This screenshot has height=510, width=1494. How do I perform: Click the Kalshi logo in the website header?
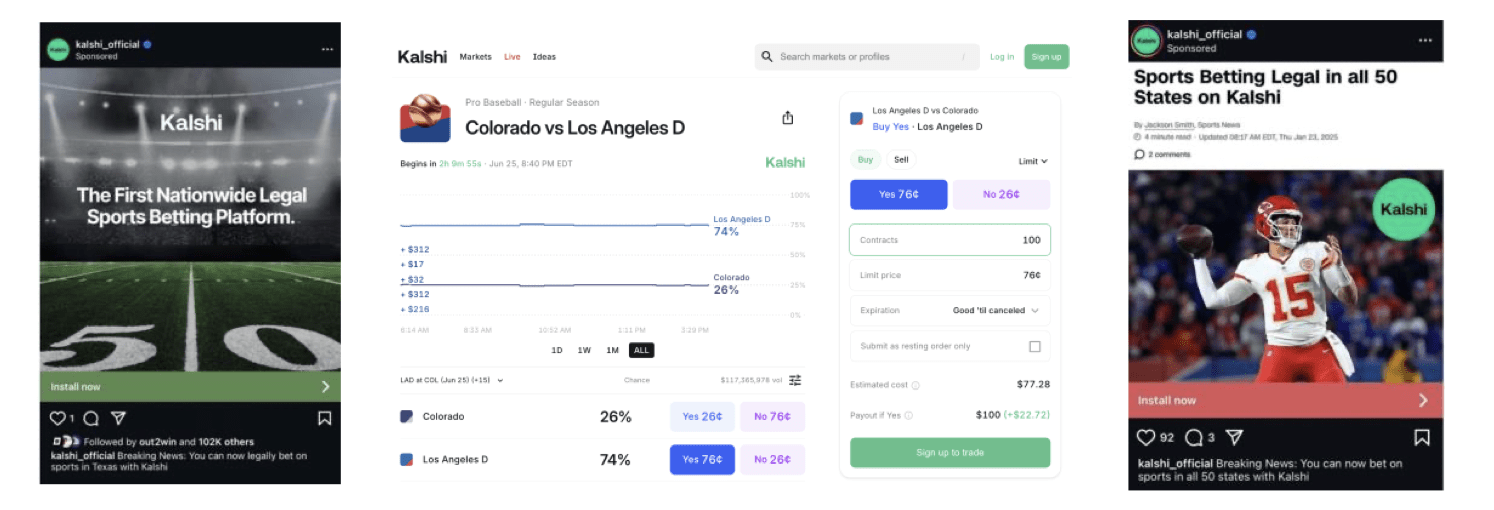click(x=422, y=57)
